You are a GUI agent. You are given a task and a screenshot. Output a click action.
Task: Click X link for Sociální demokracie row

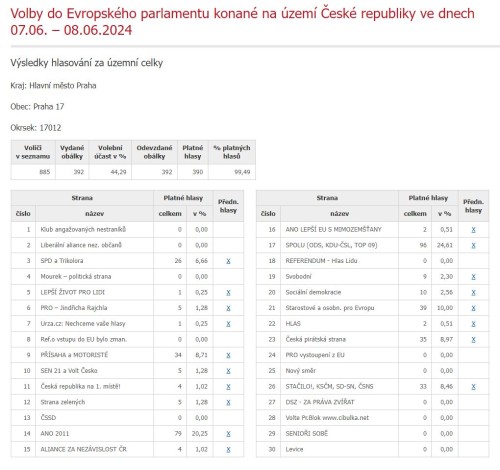pos(473,292)
